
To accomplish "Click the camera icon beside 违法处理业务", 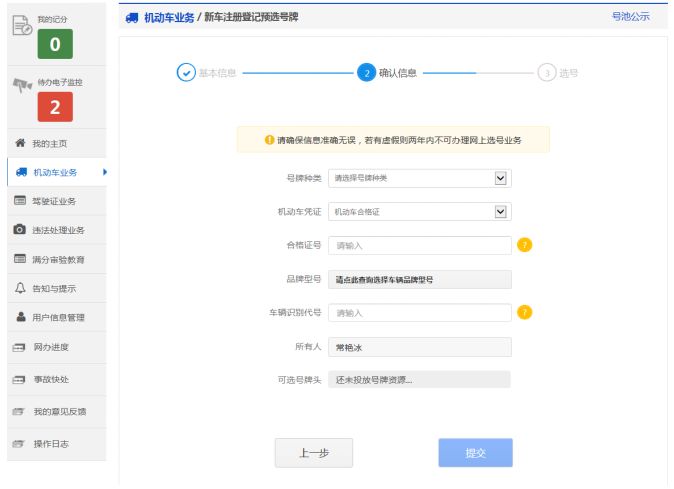I will point(19,229).
